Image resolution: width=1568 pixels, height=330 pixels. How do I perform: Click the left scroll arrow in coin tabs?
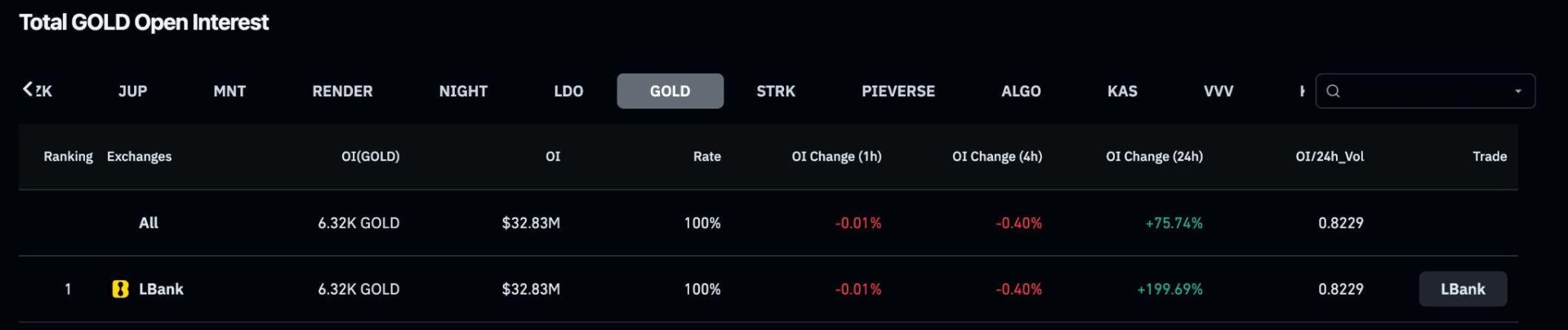coord(28,89)
